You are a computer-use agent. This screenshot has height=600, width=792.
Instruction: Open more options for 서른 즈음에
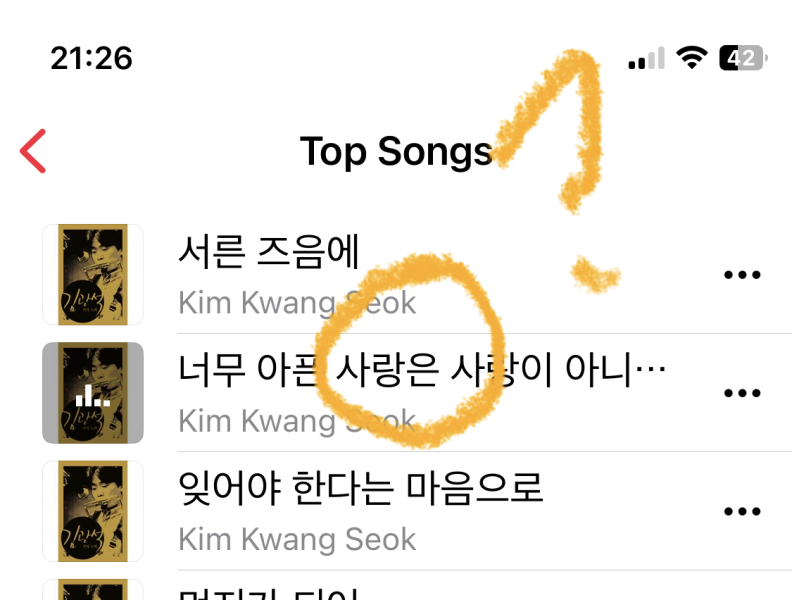coord(742,275)
